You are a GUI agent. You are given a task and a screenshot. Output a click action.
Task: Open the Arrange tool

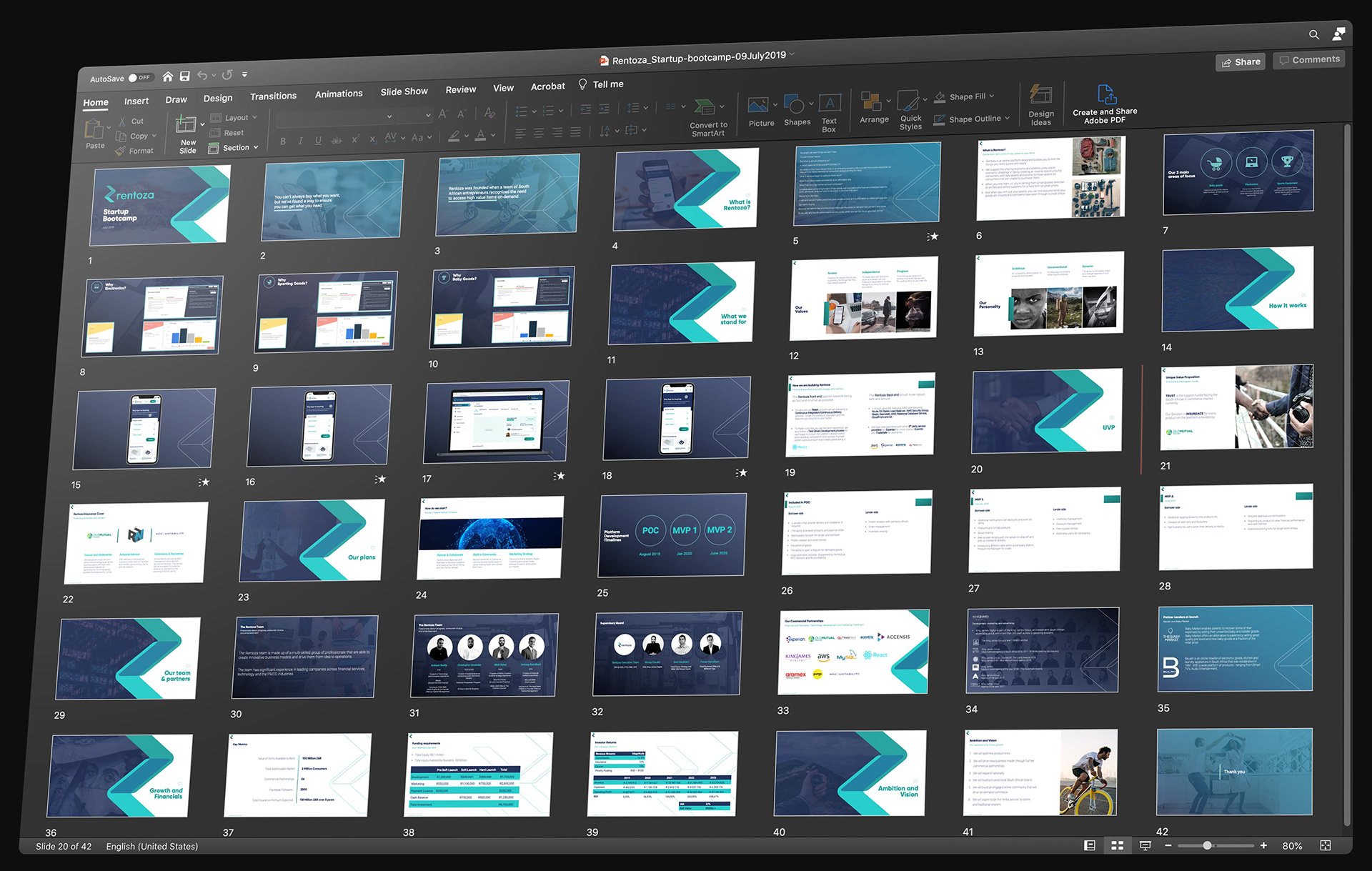(x=875, y=107)
